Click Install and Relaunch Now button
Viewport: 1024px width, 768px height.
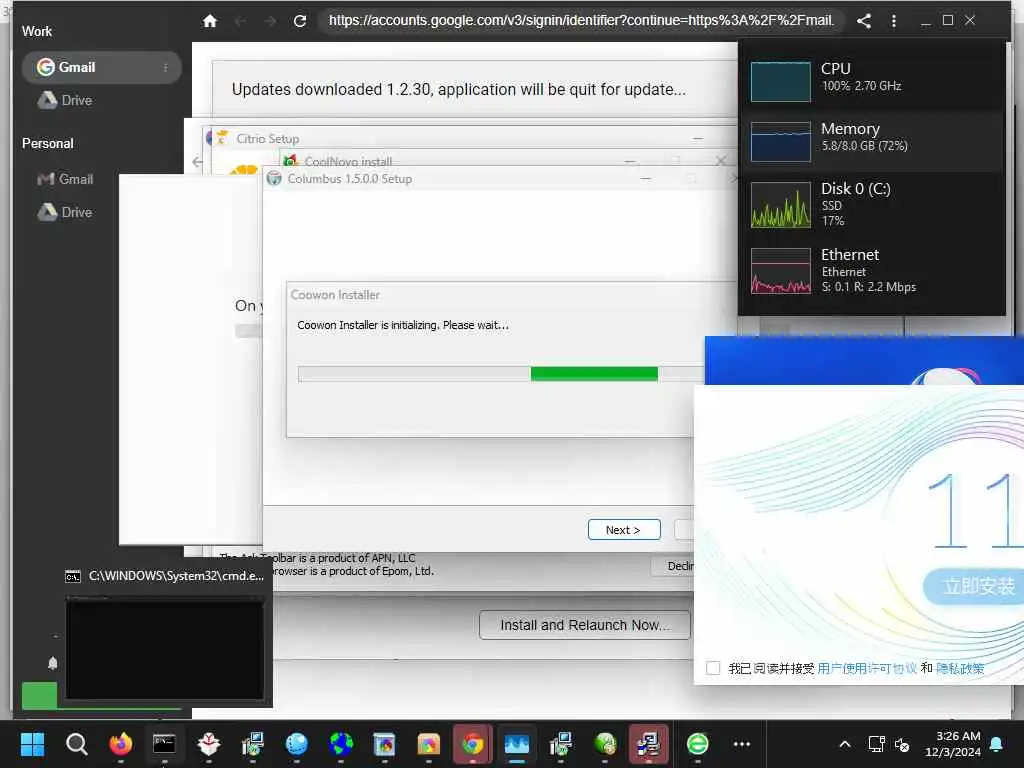[x=584, y=625]
